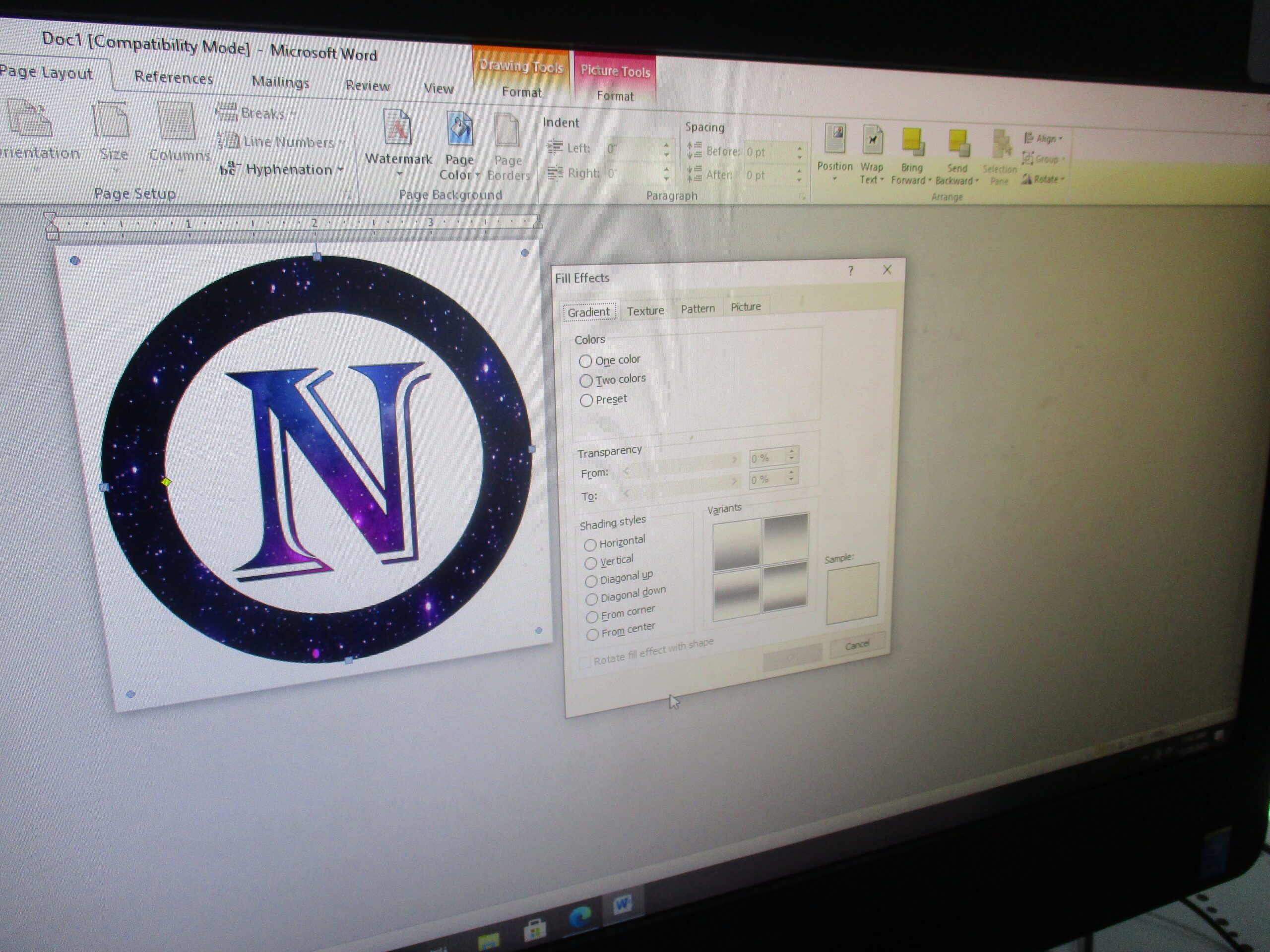Select the Diagonal up shading style
The width and height of the screenshot is (1270, 952).
click(x=591, y=581)
